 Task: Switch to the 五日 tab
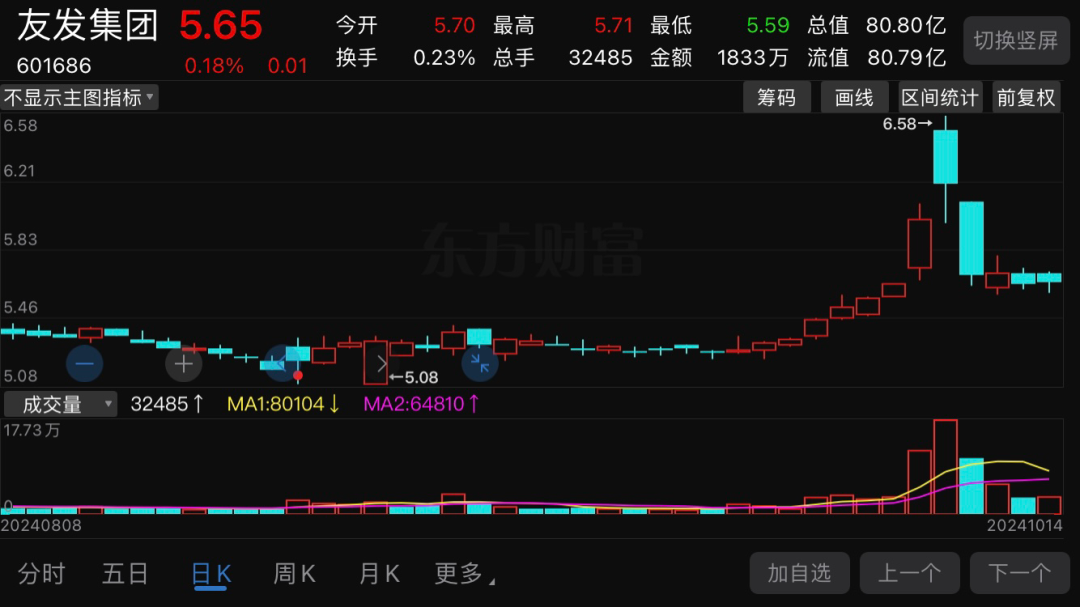click(x=125, y=573)
